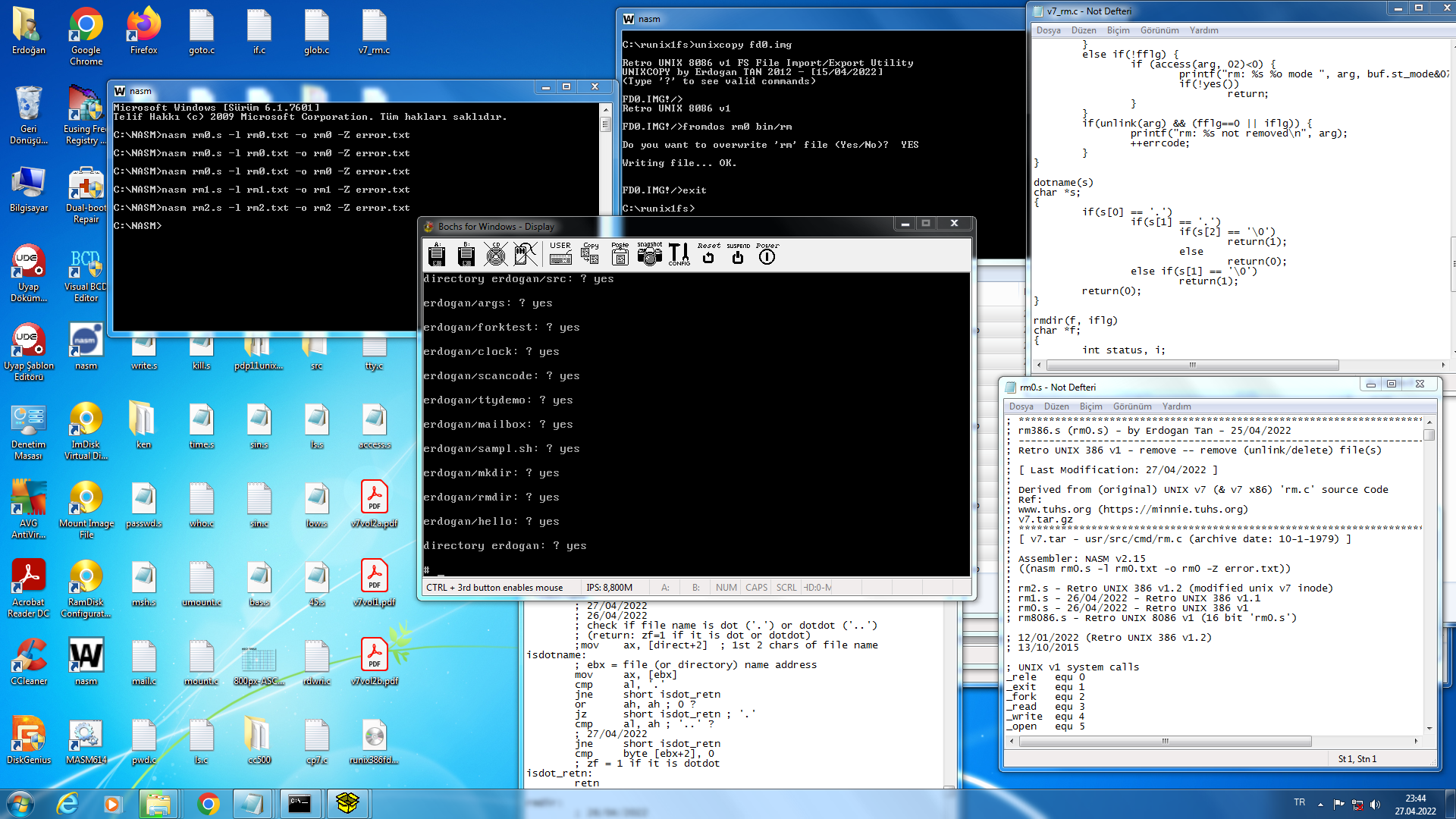Click the floppy A: drive icon in Bochs
This screenshot has width=1456, height=819.
(437, 254)
